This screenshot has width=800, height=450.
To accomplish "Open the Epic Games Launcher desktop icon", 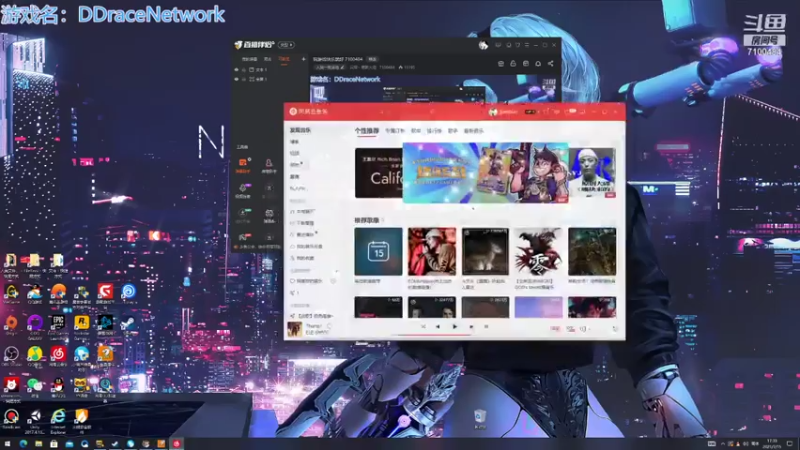I will pos(58,324).
